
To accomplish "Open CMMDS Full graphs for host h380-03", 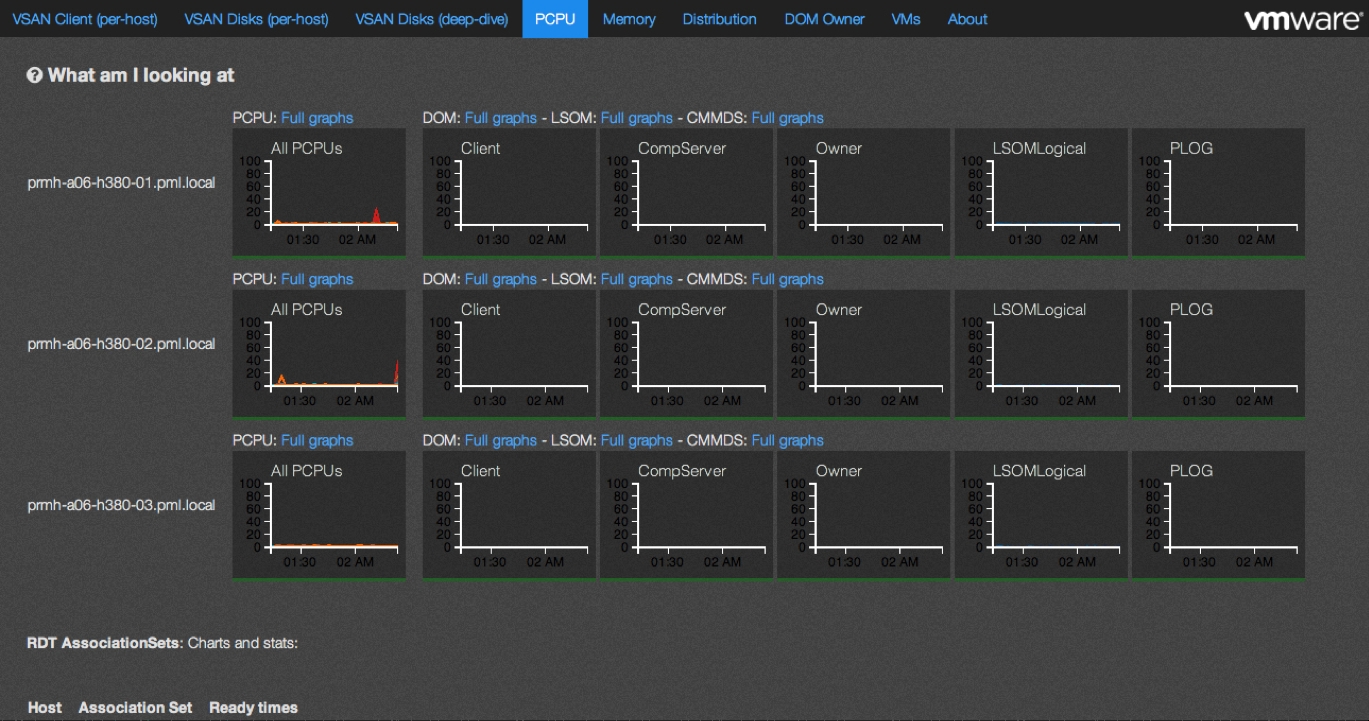I will (787, 440).
